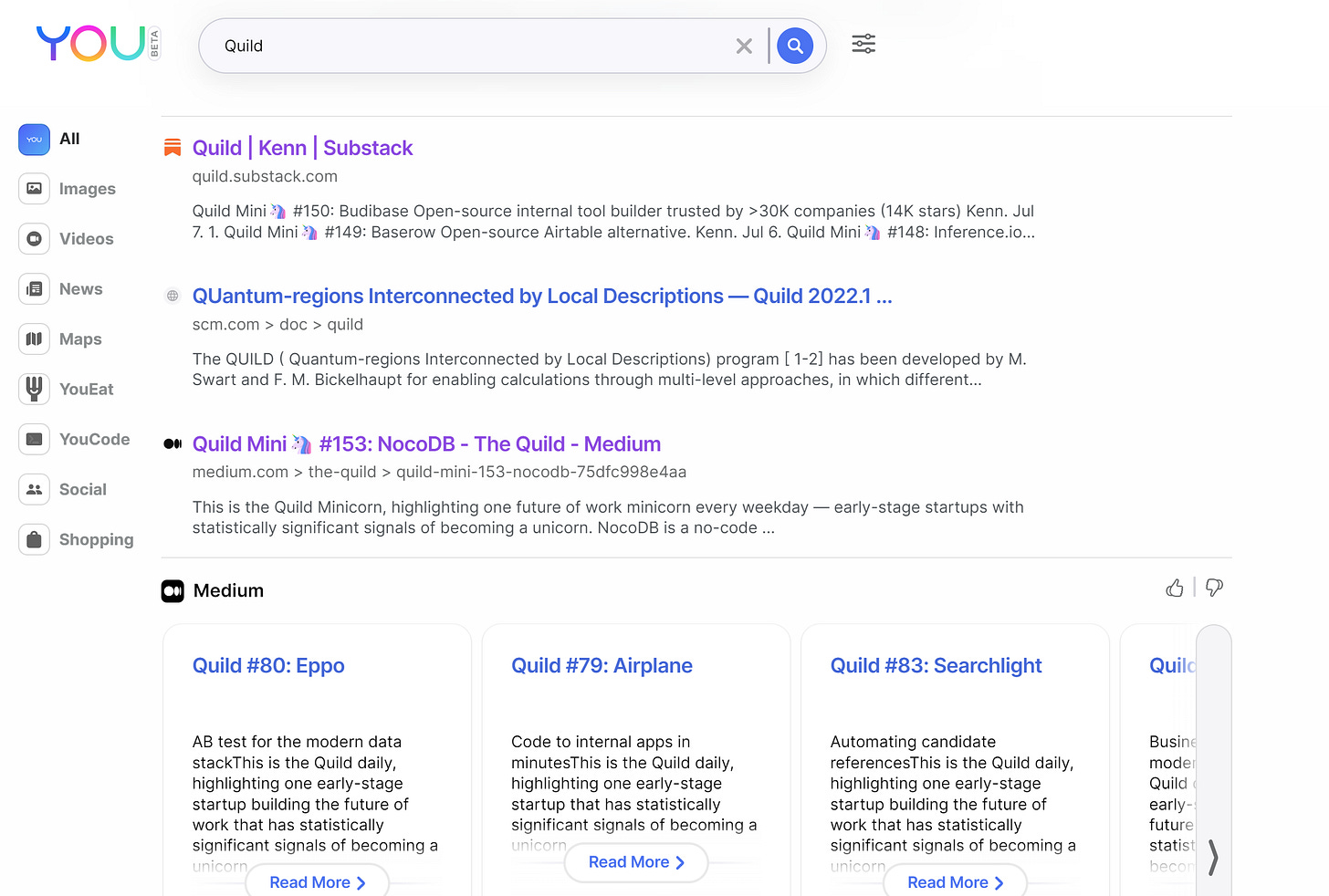This screenshot has width=1329, height=896.
Task: Clear the search query with the X icon
Action: [x=744, y=46]
